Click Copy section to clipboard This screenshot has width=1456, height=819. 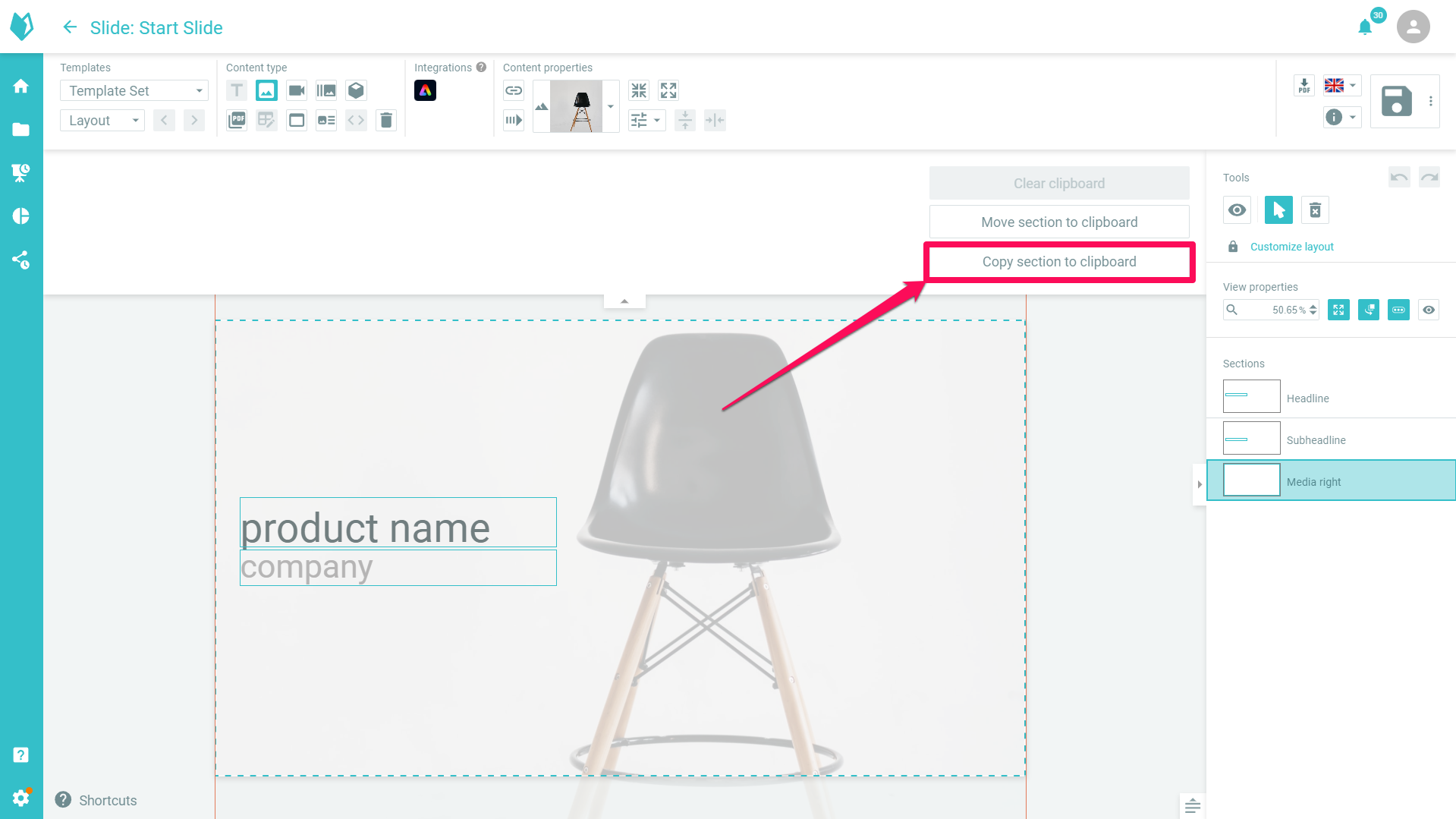(x=1058, y=261)
